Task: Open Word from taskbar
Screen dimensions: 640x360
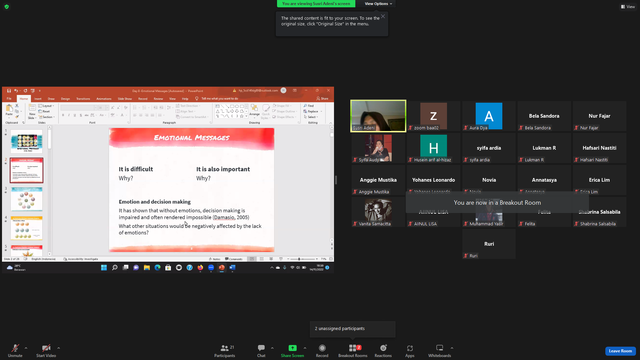Action: tap(232, 268)
